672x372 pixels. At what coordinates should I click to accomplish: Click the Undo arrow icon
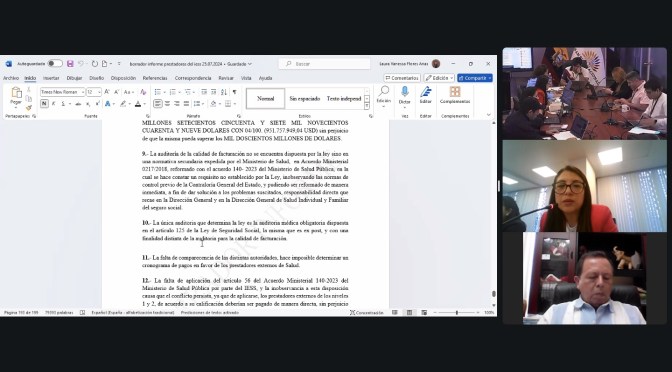81,63
